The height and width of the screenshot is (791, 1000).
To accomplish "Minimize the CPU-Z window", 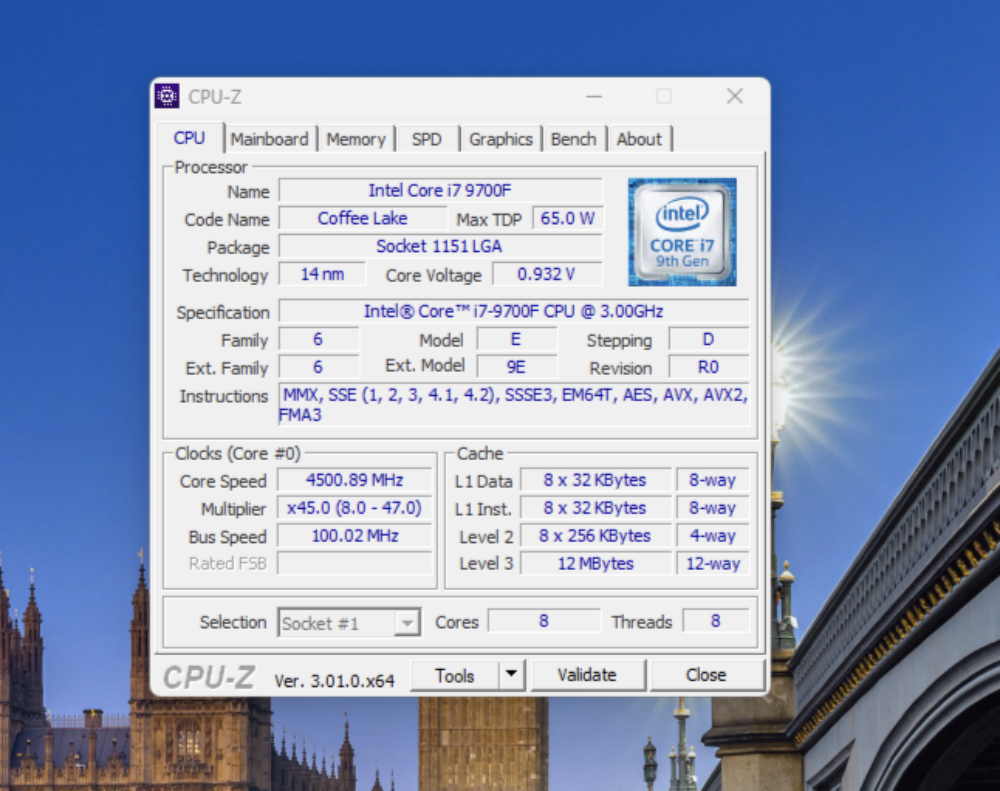I will (x=594, y=96).
